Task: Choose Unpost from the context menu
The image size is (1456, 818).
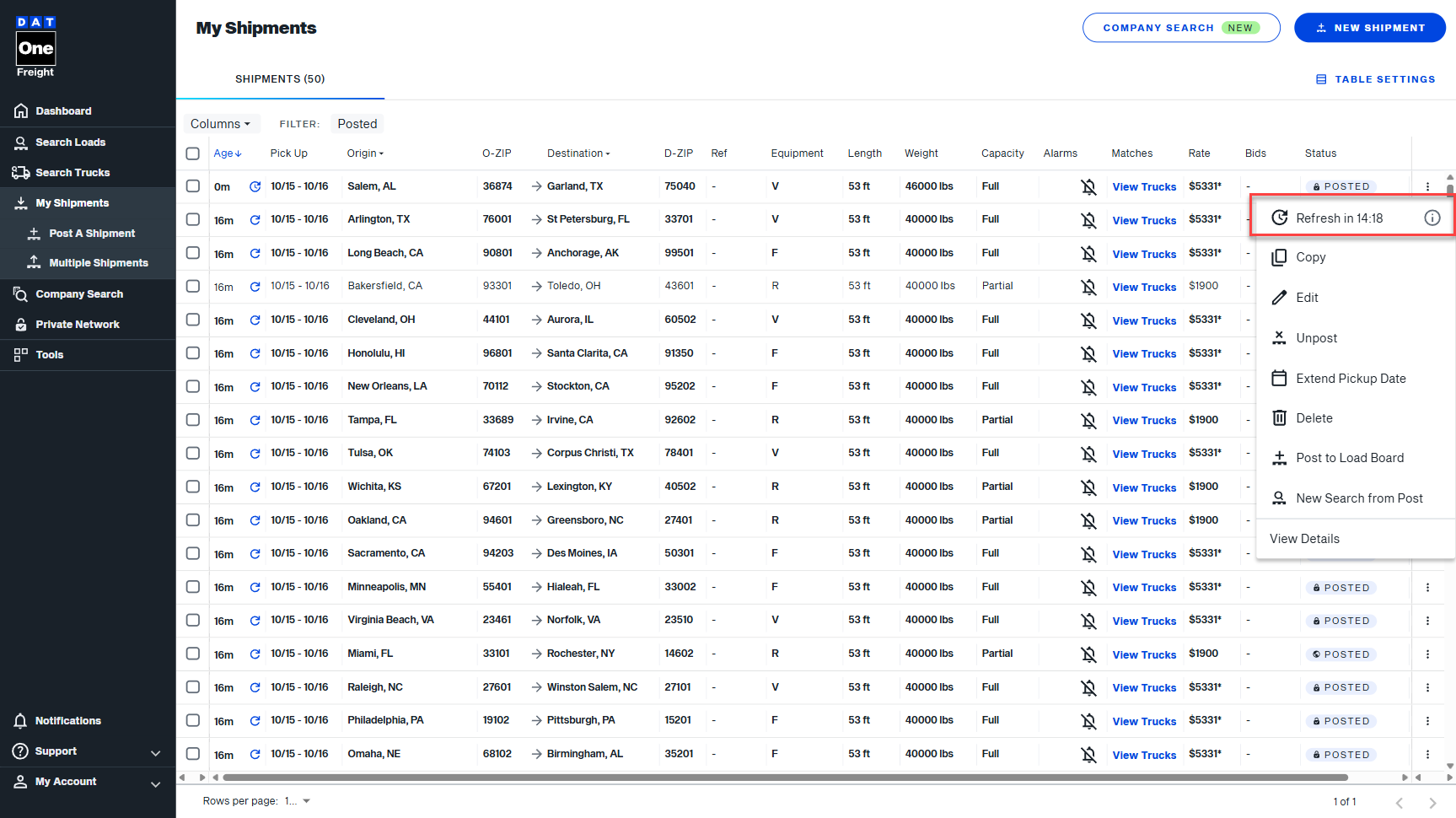Action: 1316,338
